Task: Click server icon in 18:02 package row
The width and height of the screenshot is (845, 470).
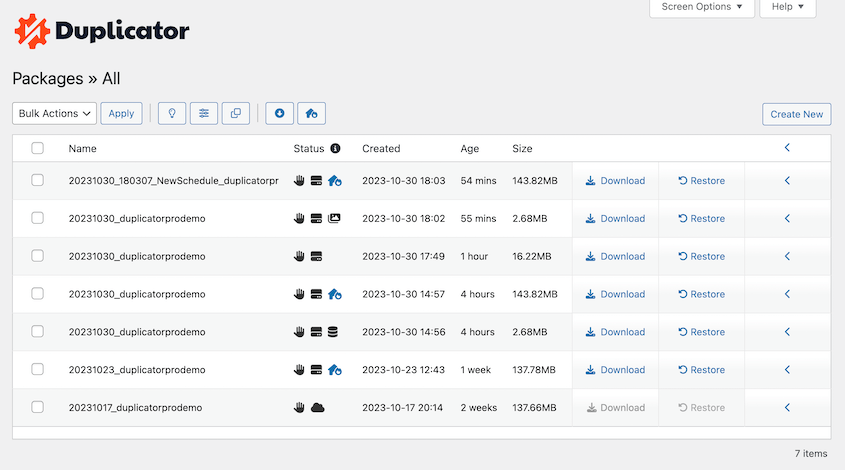Action: pos(316,218)
